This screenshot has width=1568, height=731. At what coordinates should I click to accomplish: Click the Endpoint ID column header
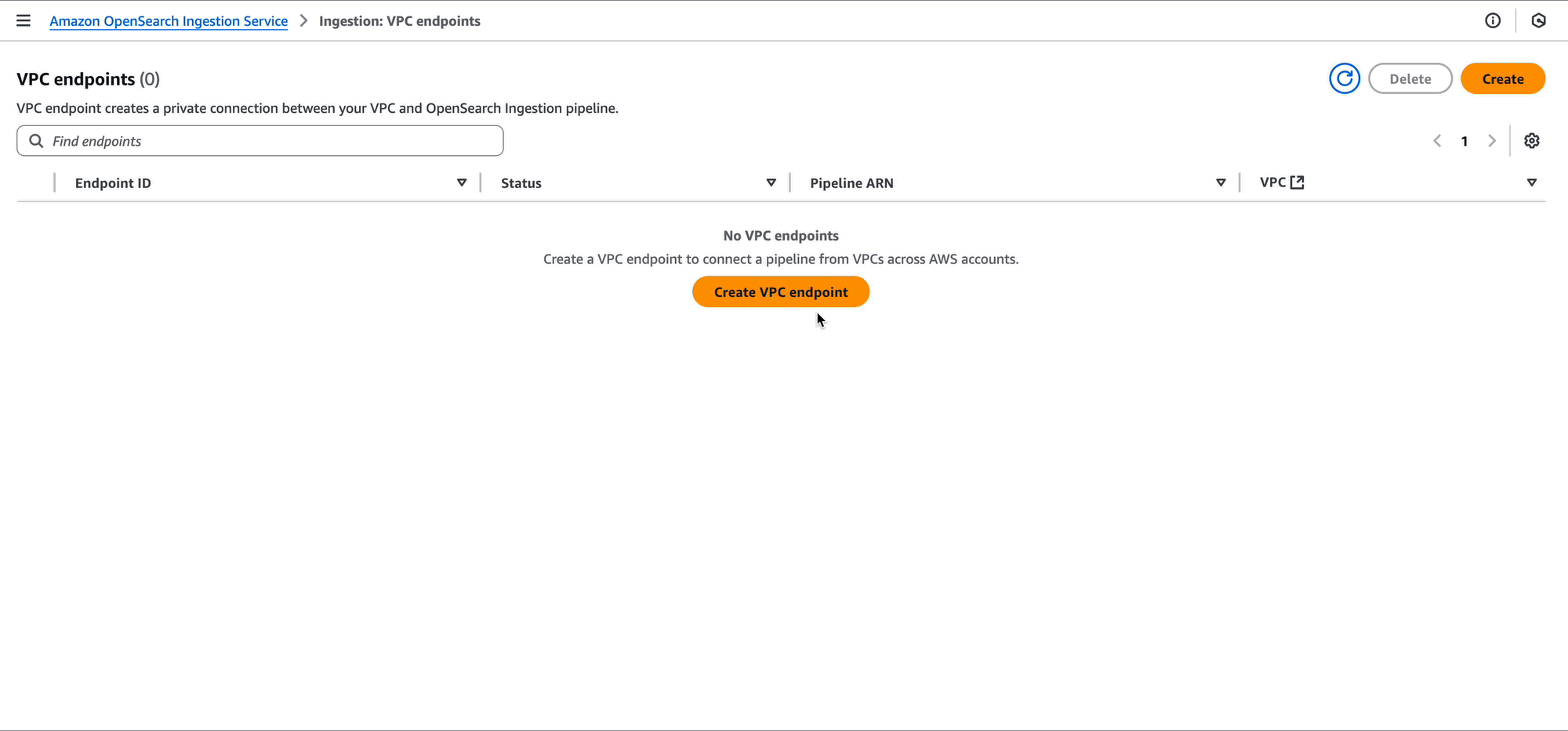pos(113,183)
